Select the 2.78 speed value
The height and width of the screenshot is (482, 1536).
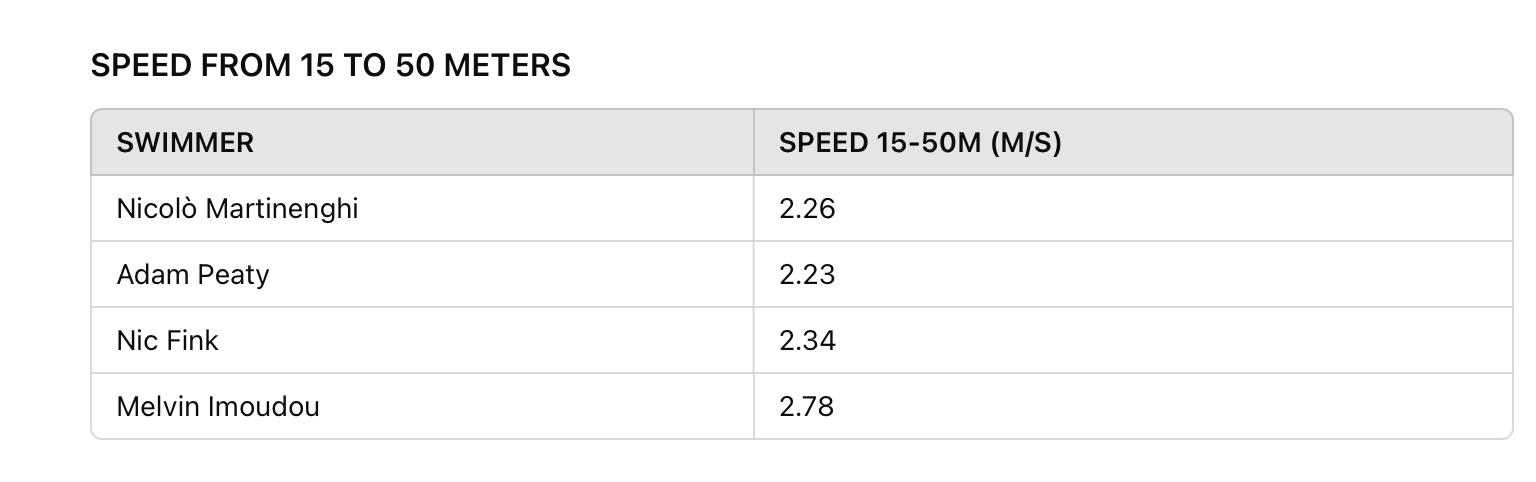807,406
